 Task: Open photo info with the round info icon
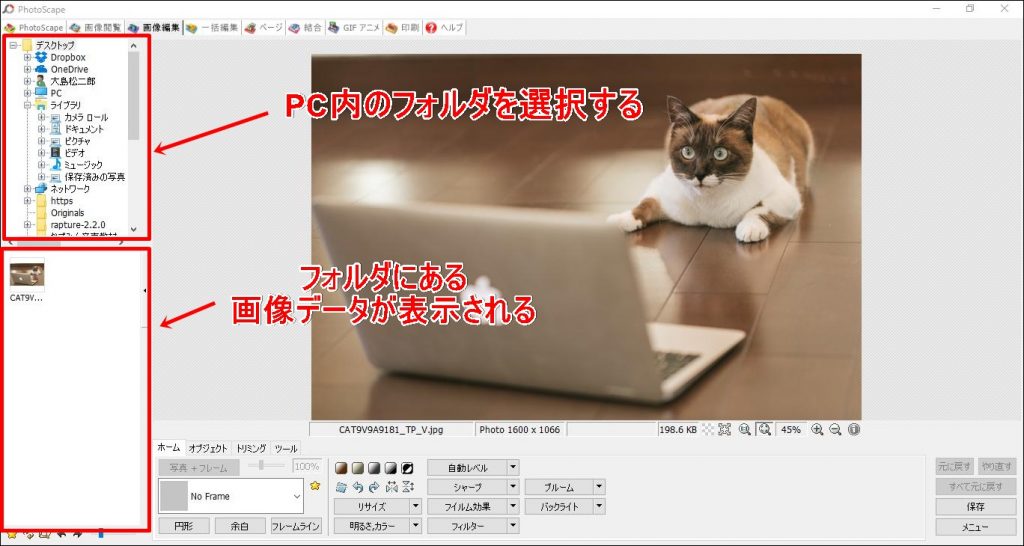tap(854, 429)
